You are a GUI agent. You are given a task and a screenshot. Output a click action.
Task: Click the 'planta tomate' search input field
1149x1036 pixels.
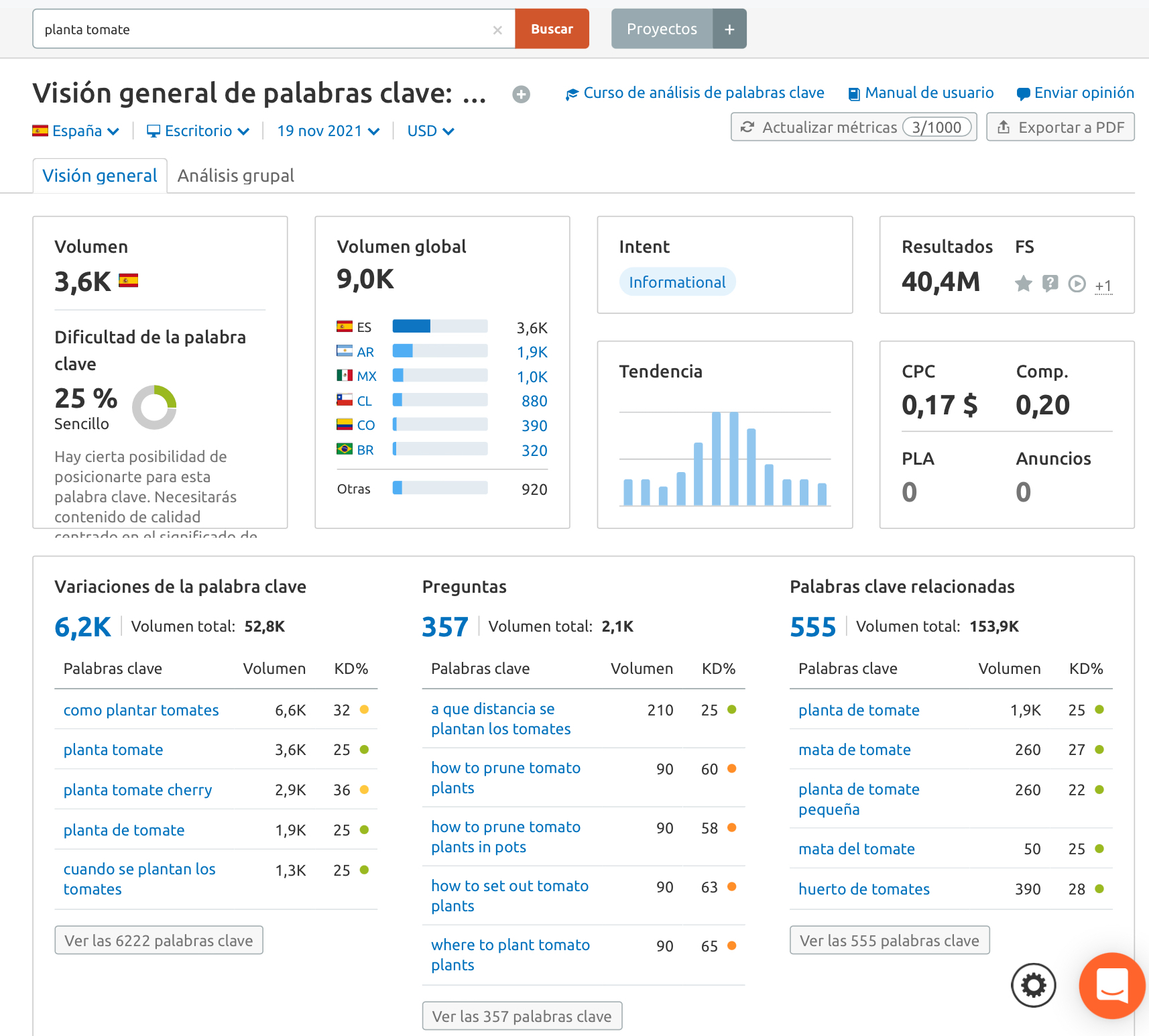tap(261, 30)
